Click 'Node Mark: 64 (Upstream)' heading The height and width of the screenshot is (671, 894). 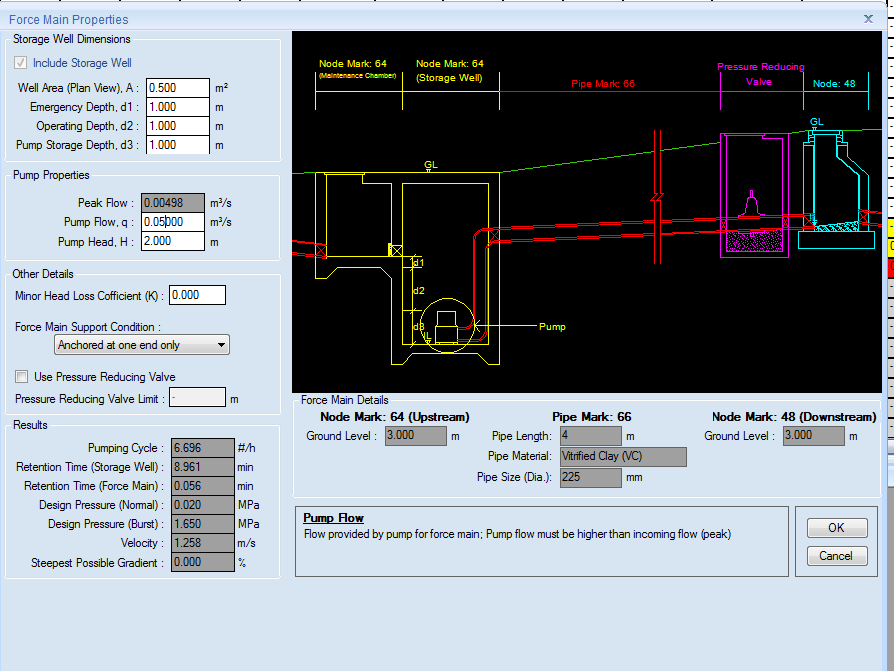pos(395,417)
